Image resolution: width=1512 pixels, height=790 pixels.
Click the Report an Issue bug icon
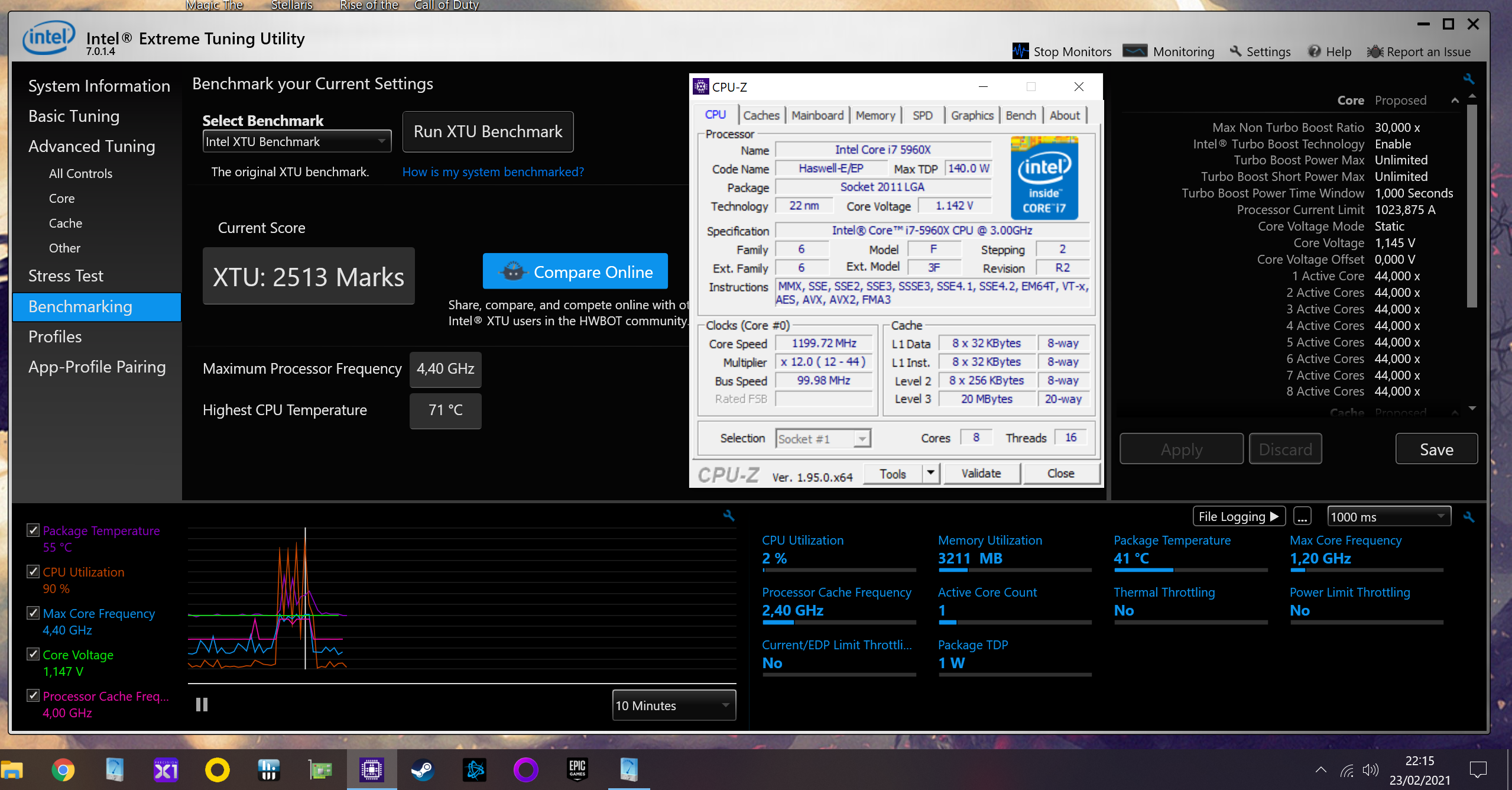coord(1375,51)
